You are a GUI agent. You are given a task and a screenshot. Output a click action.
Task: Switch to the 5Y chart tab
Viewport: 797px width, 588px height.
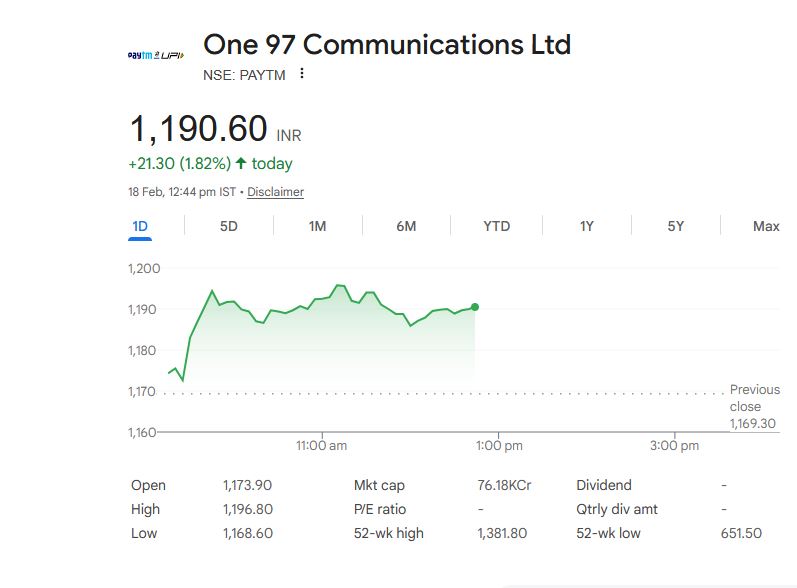click(x=676, y=226)
